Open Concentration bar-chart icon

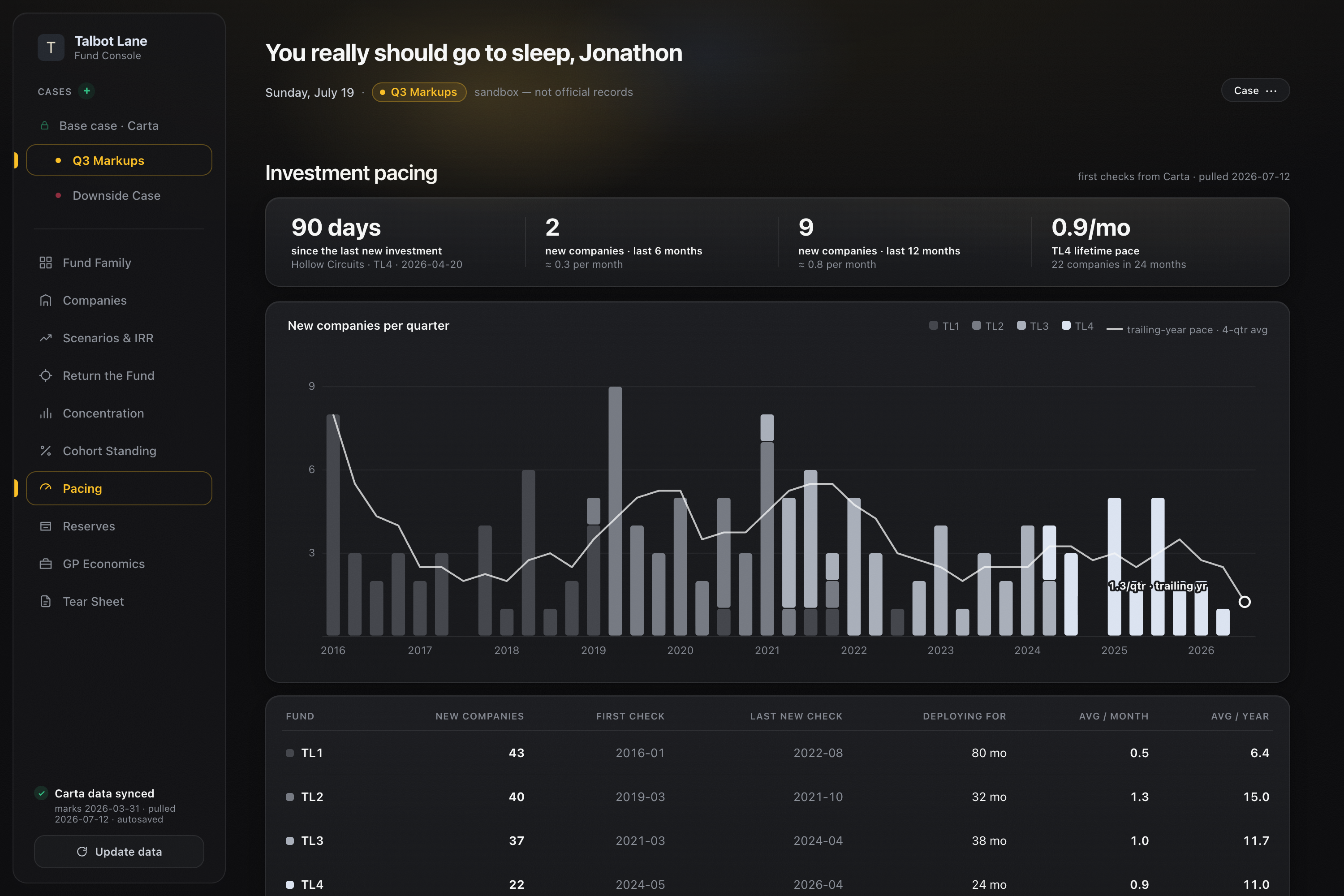(x=46, y=413)
